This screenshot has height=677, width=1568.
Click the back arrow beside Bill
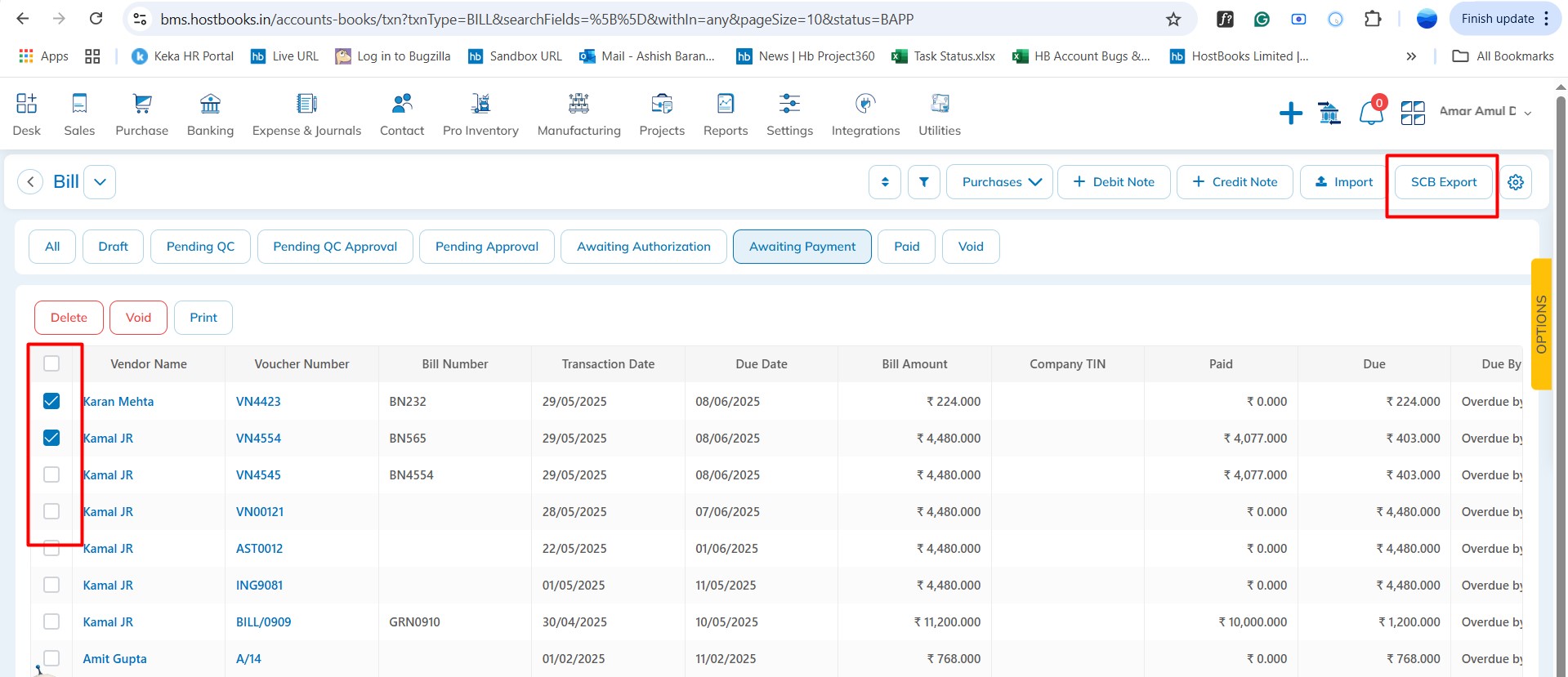point(30,181)
